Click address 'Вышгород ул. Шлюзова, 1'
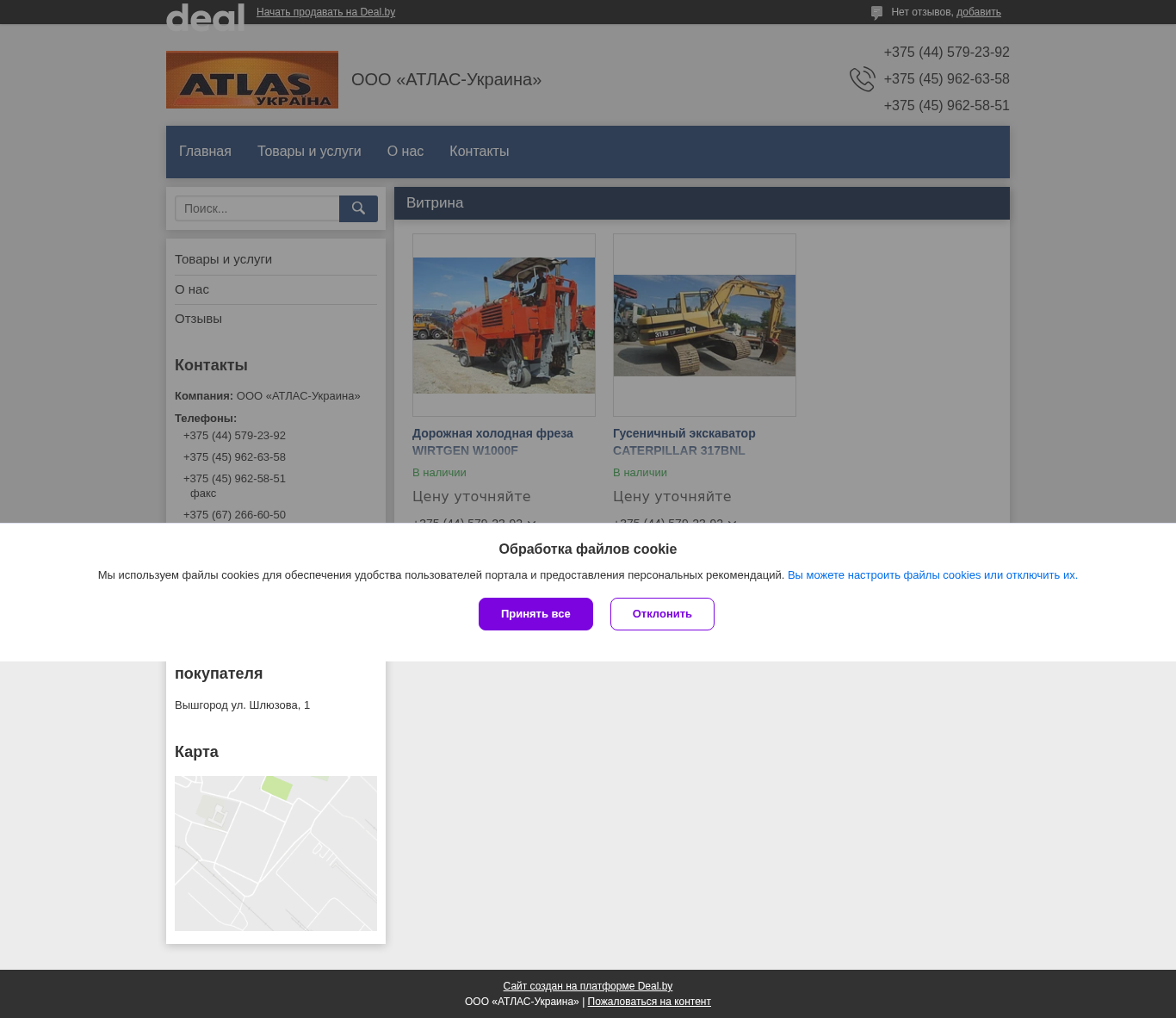The image size is (1176, 1018). [242, 705]
